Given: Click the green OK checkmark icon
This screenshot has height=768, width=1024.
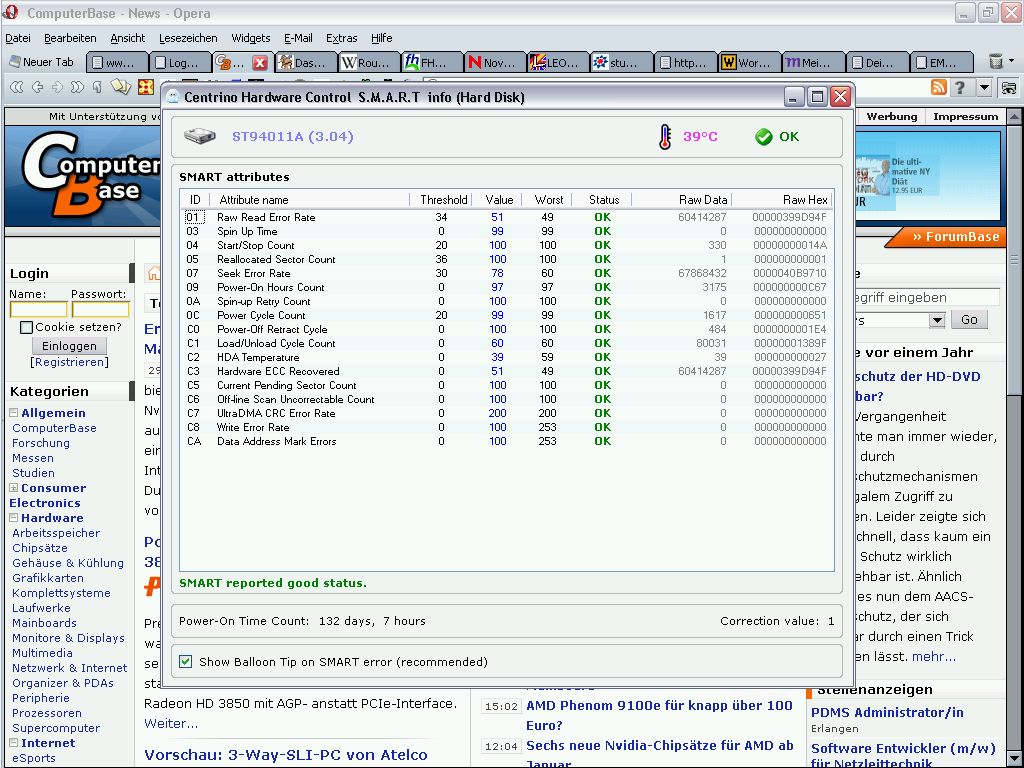Looking at the screenshot, I should [763, 136].
